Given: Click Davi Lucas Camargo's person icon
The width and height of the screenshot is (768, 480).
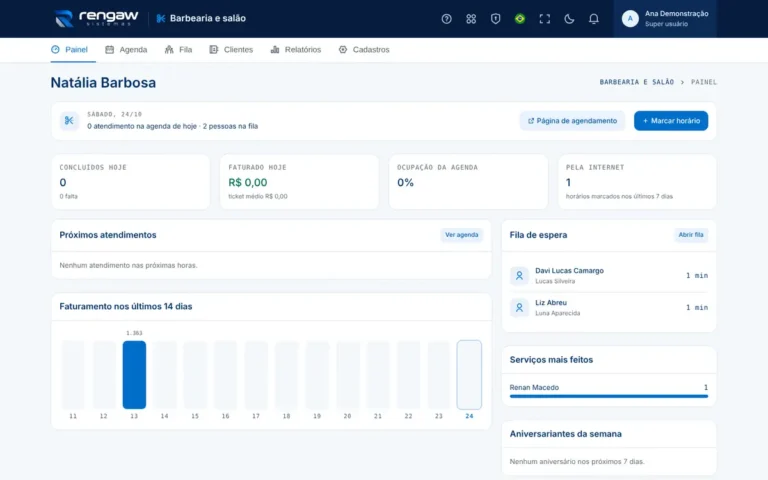Looking at the screenshot, I should (x=519, y=276).
